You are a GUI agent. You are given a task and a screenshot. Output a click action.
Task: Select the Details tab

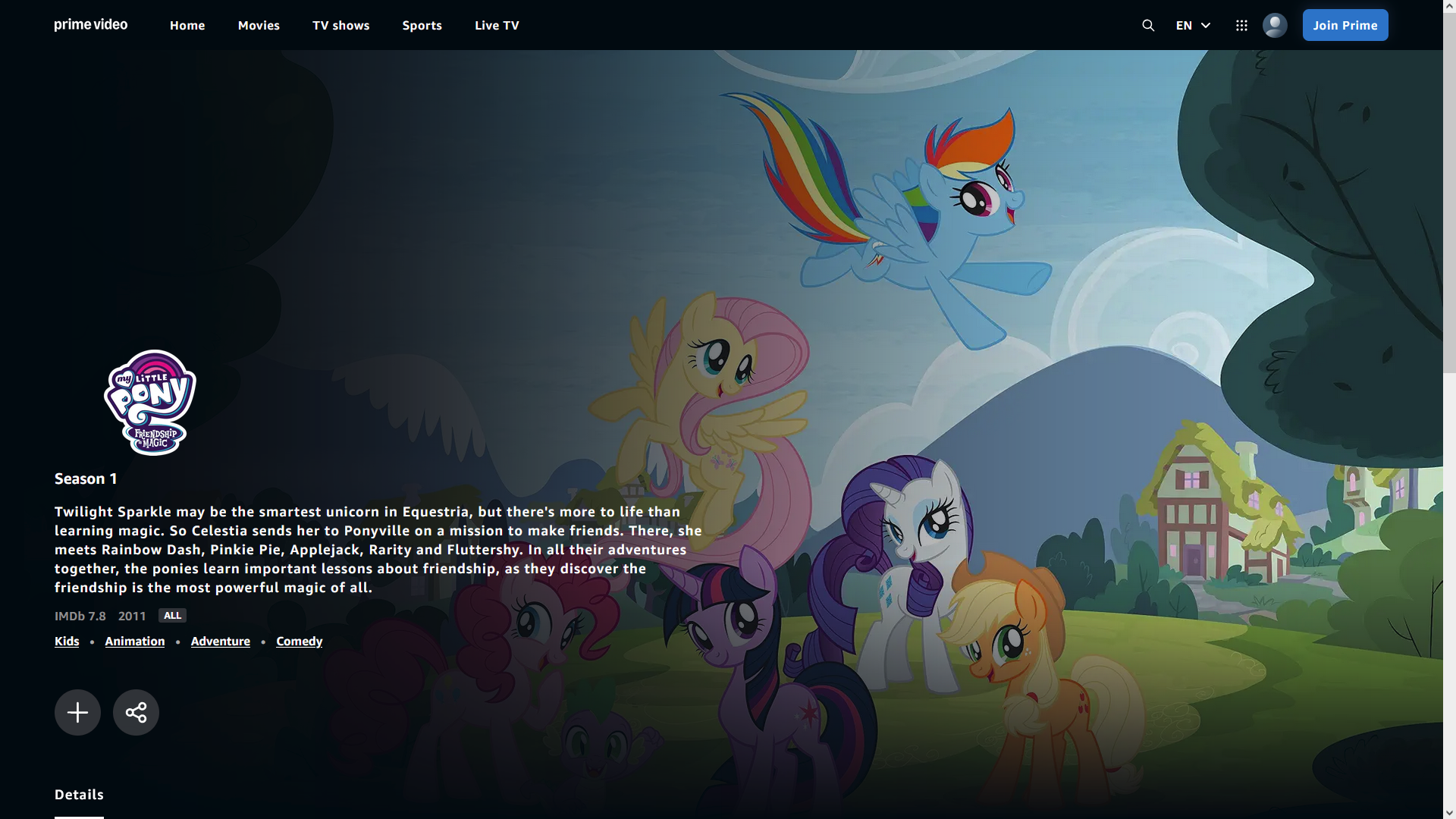pyautogui.click(x=79, y=795)
